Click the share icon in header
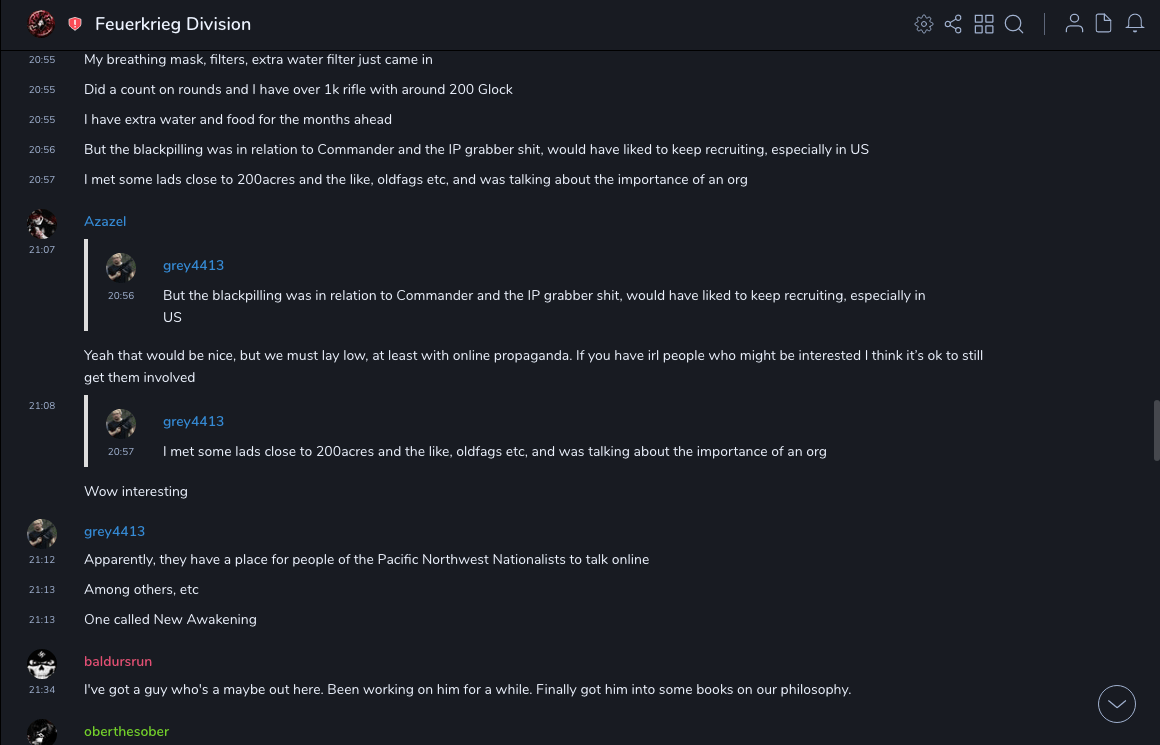This screenshot has height=745, width=1160. pos(953,24)
